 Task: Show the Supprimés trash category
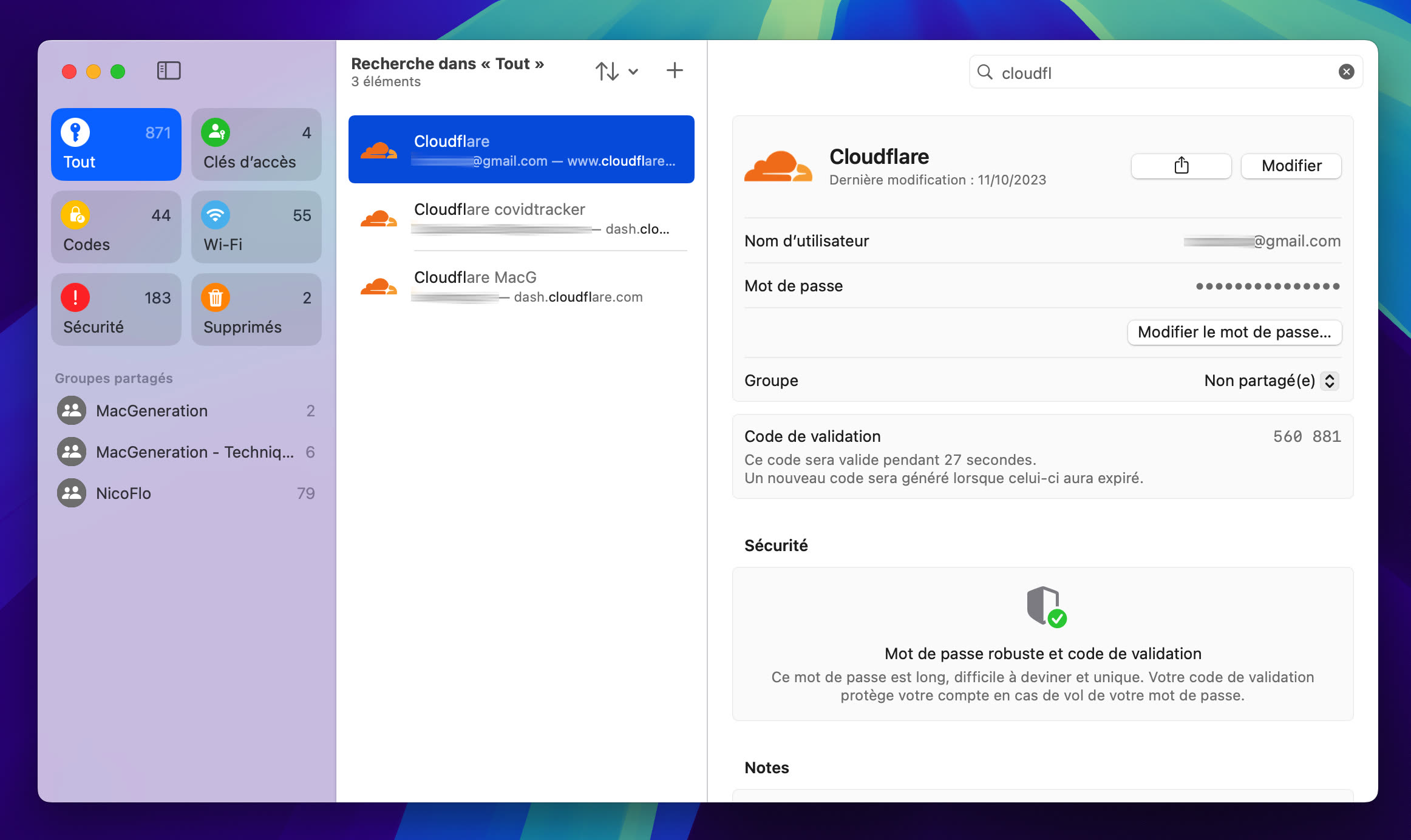pyautogui.click(x=256, y=310)
